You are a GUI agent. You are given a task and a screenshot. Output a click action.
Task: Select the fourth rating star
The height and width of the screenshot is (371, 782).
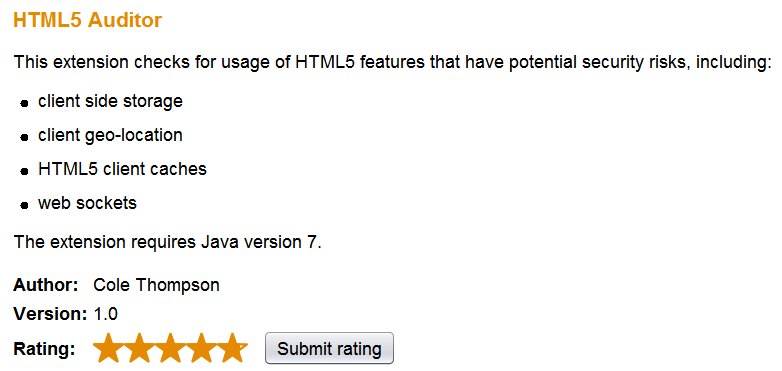point(201,348)
